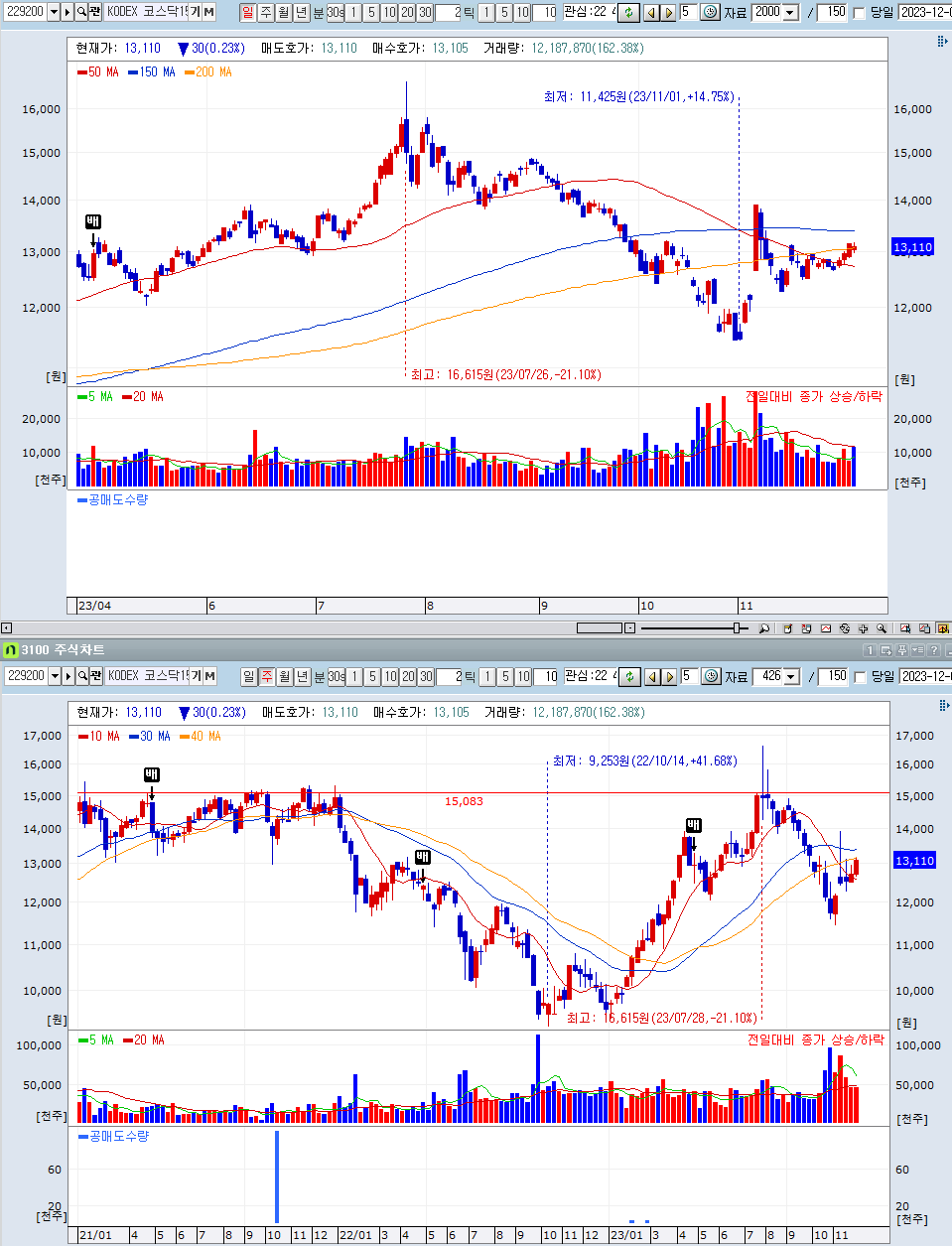Click orange highlighted chart icon at strip end
Viewport: 952px width, 1246px height.
point(943,627)
